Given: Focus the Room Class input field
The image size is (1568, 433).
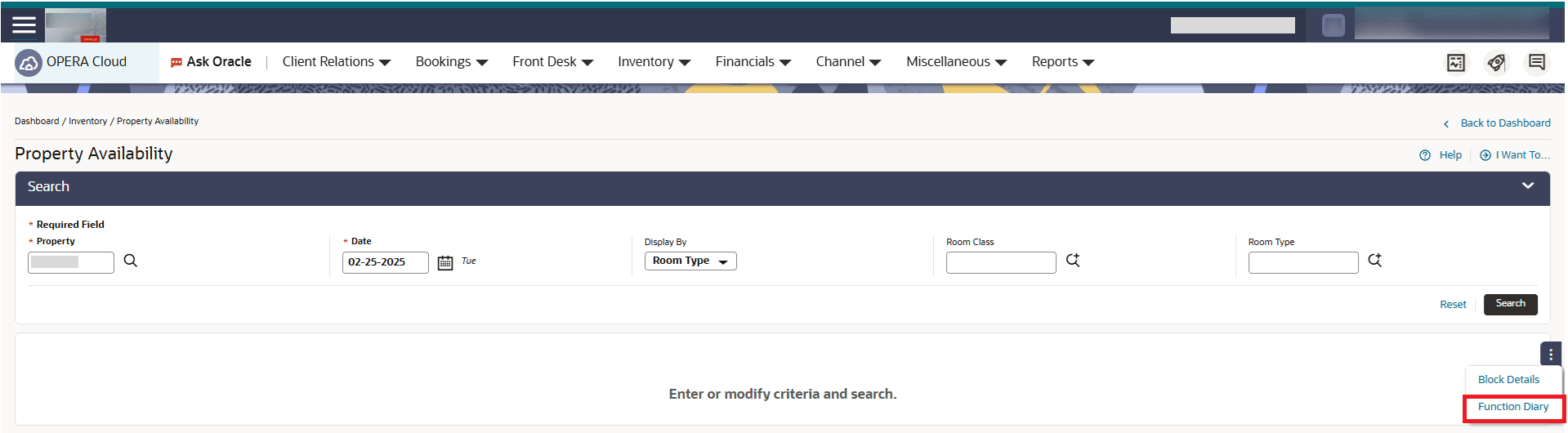Looking at the screenshot, I should tap(1001, 262).
